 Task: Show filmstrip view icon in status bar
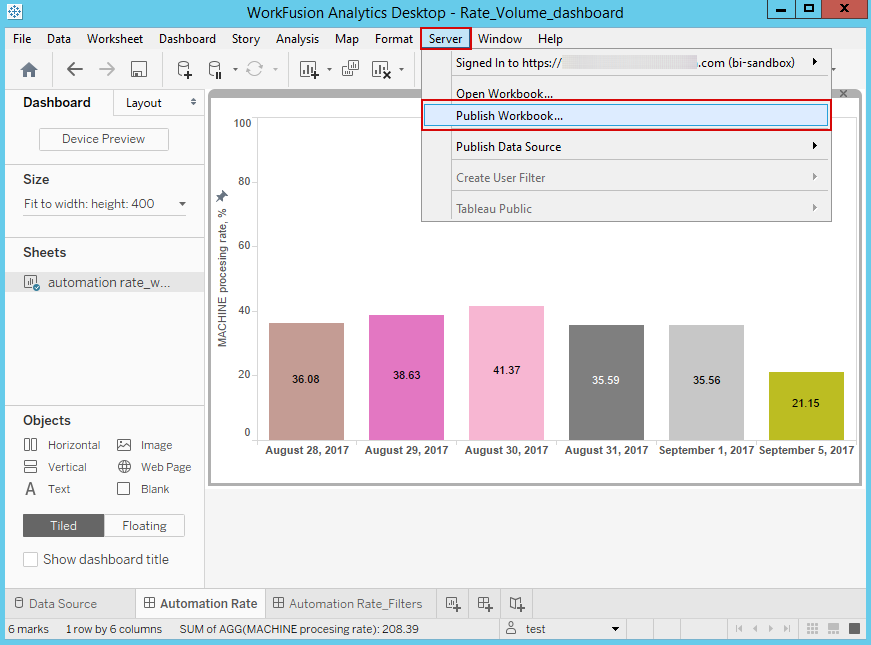833,628
